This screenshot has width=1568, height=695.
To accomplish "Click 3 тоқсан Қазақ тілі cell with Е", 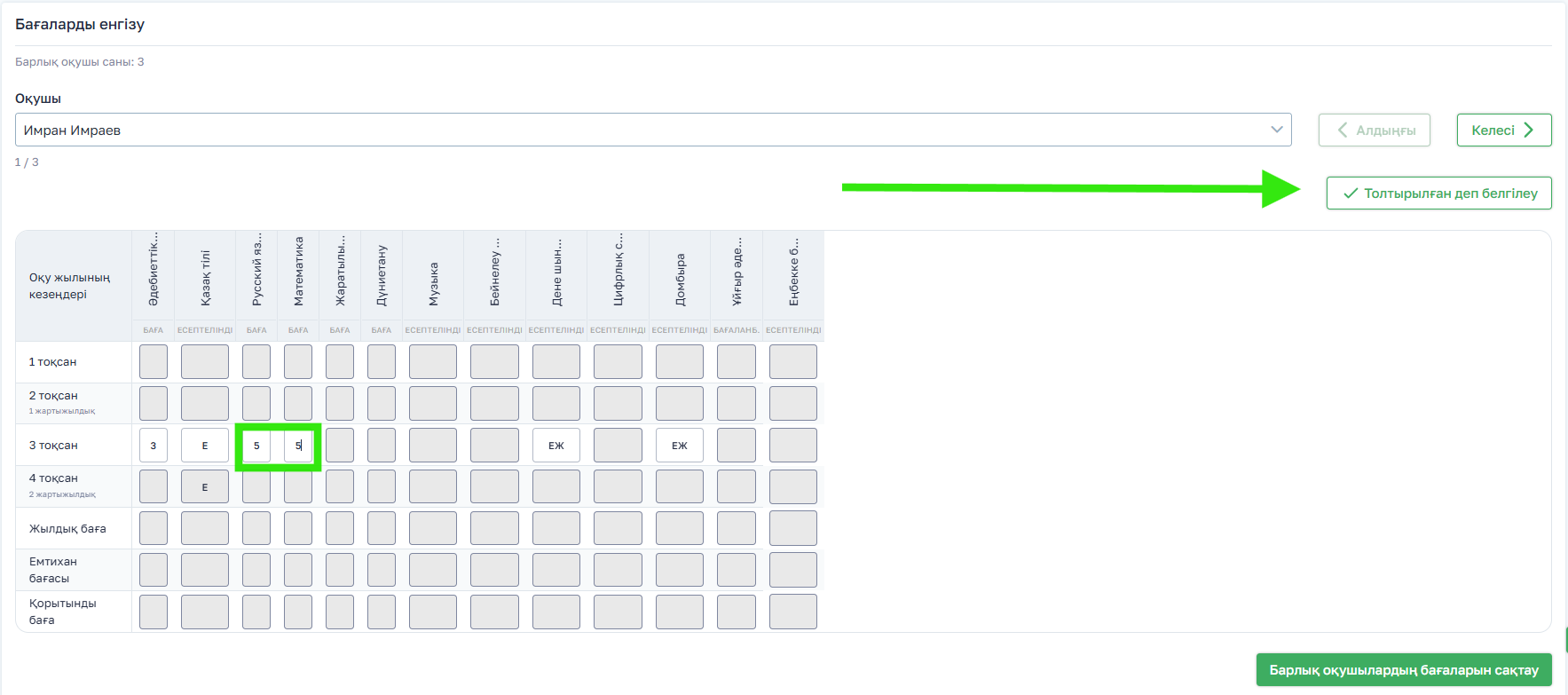I will click(205, 446).
